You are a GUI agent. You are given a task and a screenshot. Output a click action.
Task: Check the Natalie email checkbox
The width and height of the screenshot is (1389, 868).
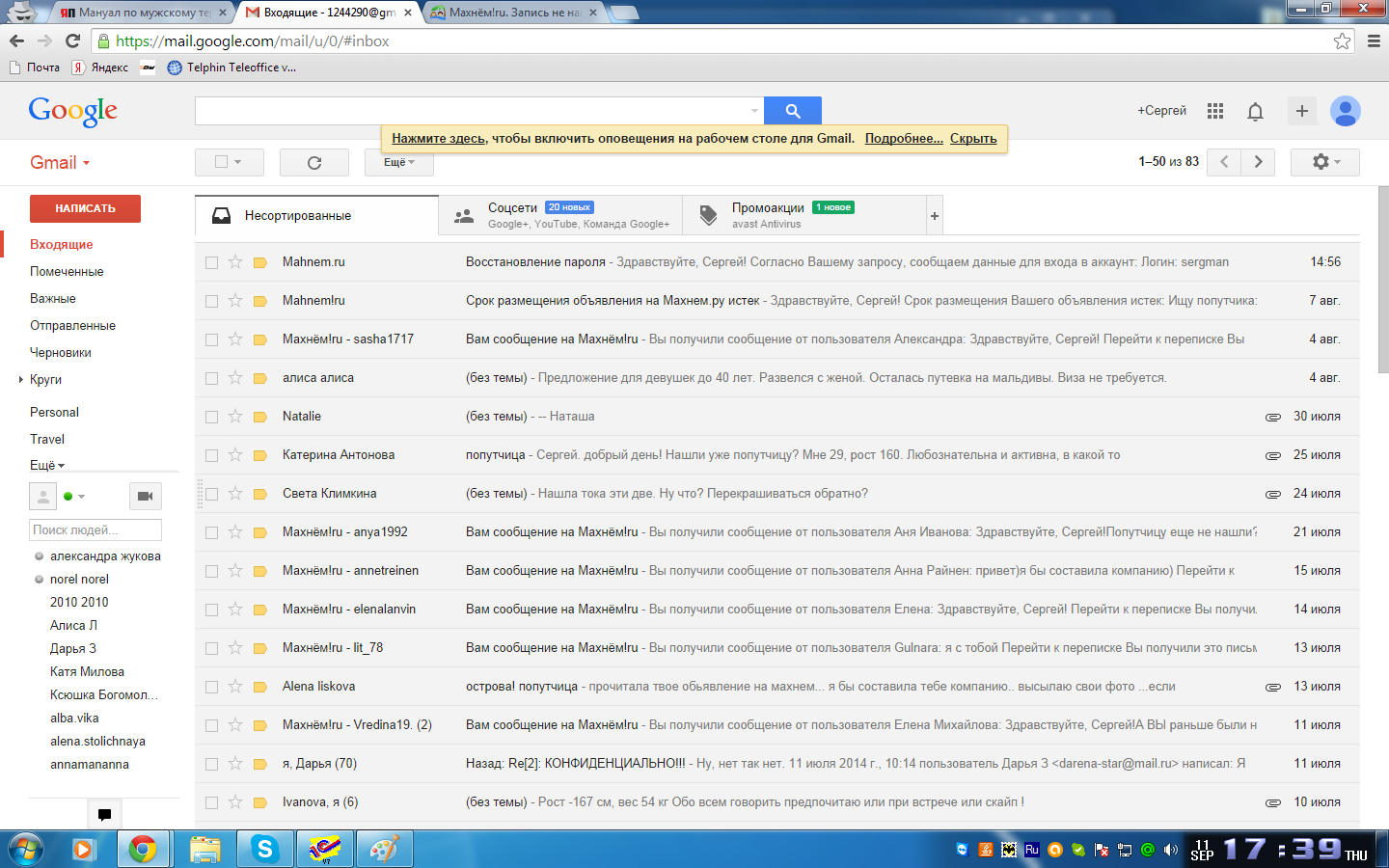211,417
